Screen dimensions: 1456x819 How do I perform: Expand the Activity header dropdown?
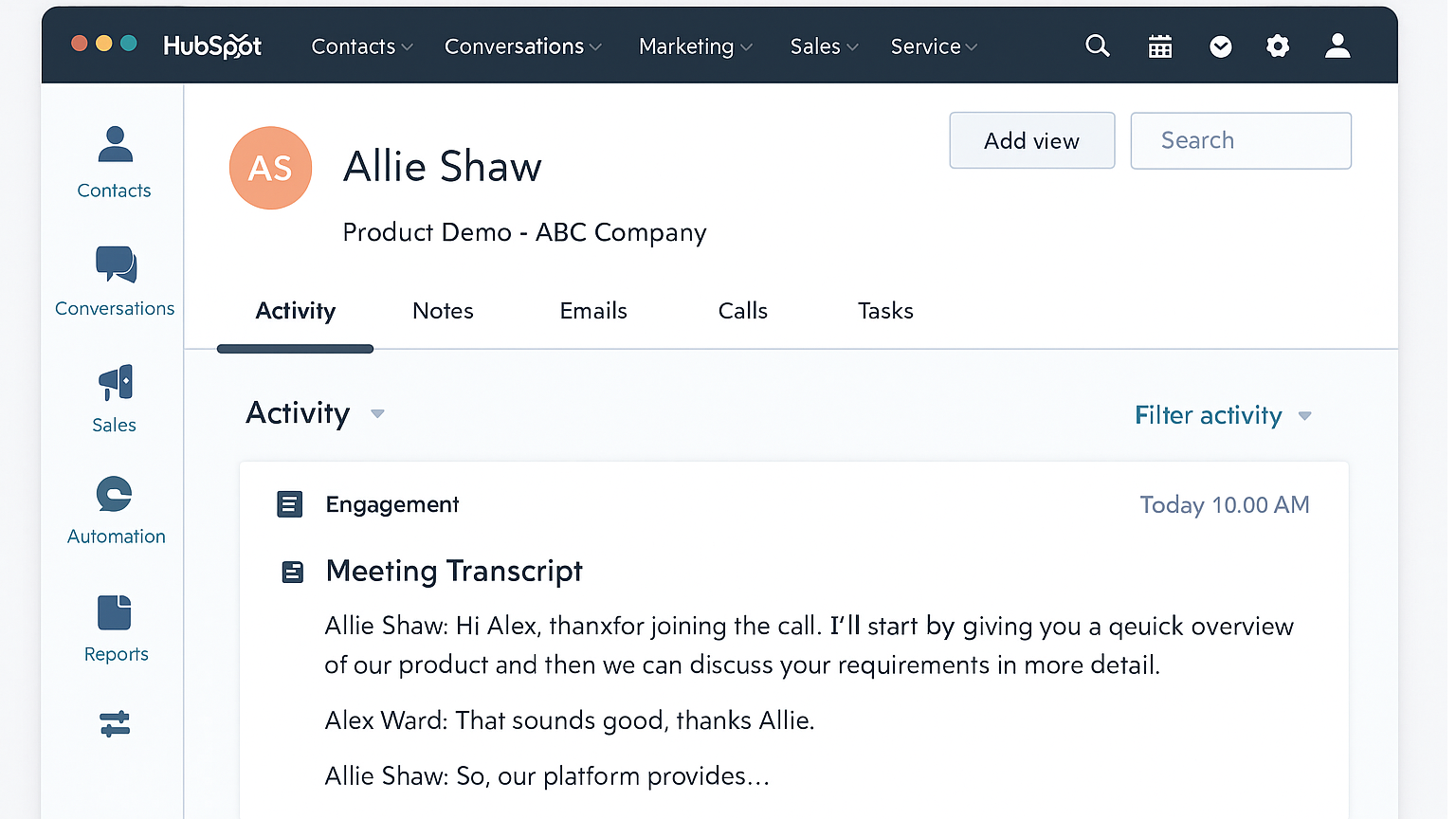point(377,414)
